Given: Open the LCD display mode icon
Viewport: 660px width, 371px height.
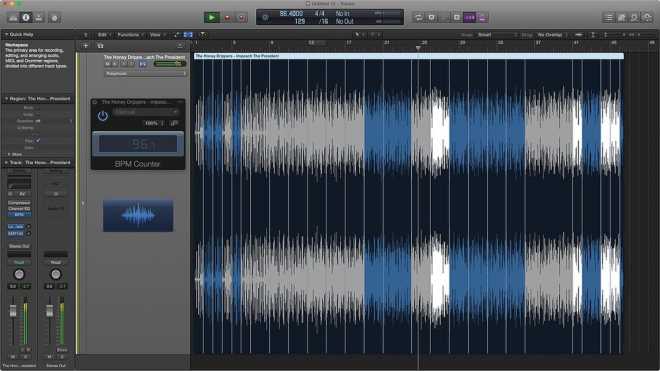Looking at the screenshot, I should coord(265,18).
